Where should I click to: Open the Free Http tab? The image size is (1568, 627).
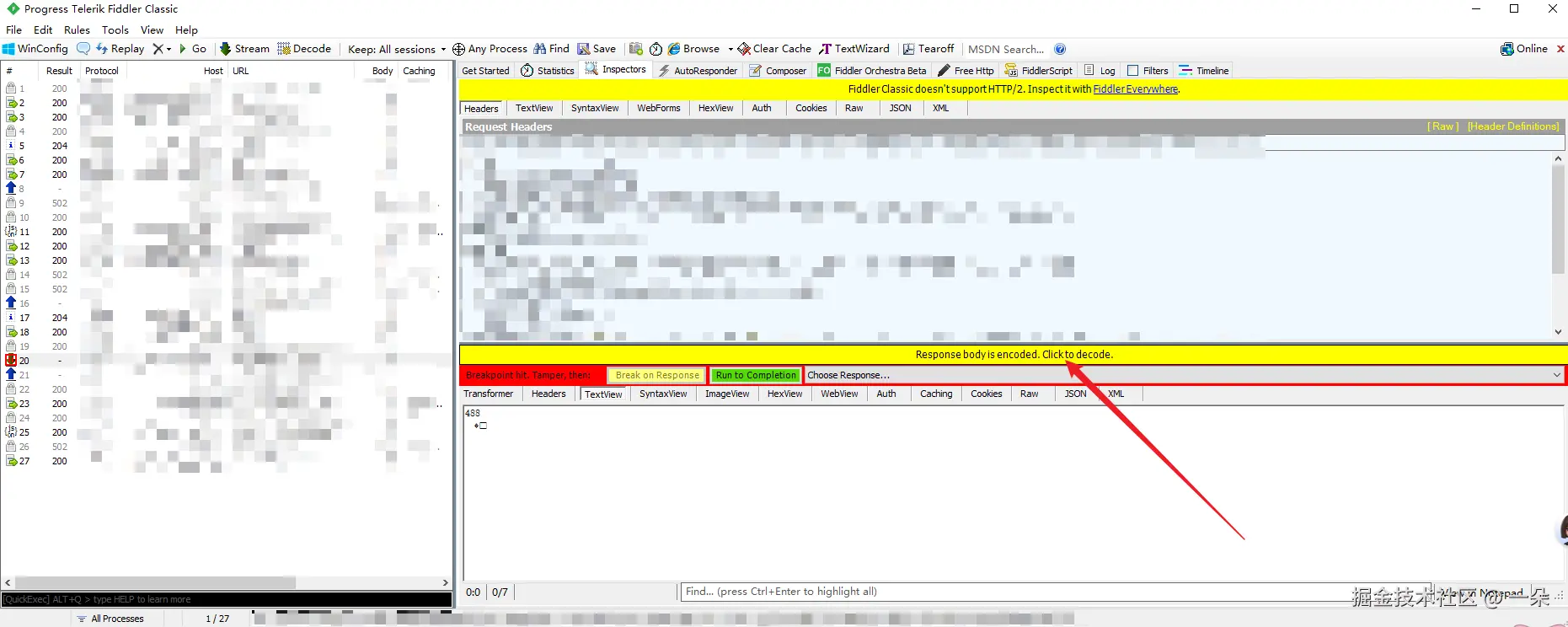pyautogui.click(x=966, y=71)
